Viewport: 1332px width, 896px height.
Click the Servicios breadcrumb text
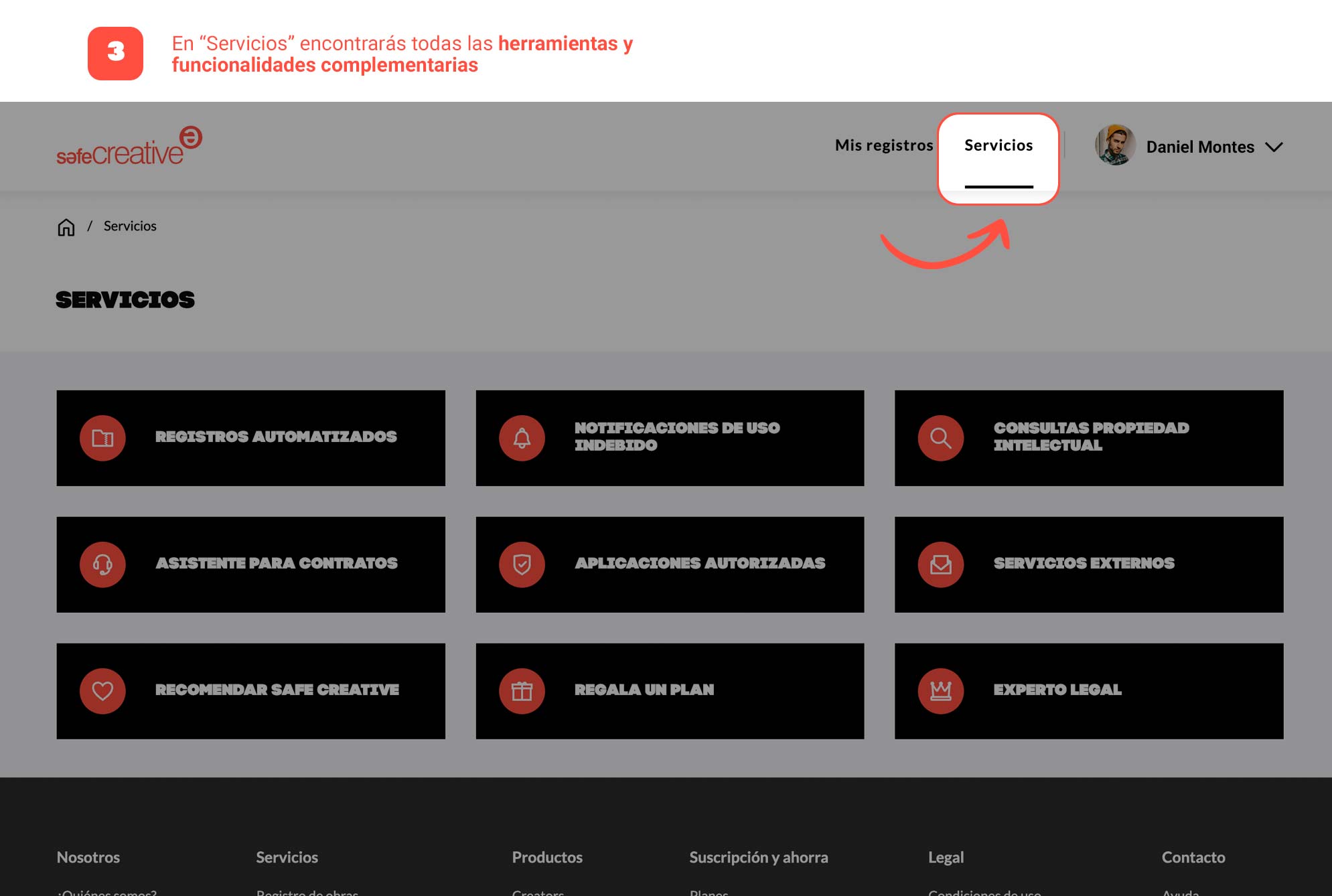[x=130, y=226]
